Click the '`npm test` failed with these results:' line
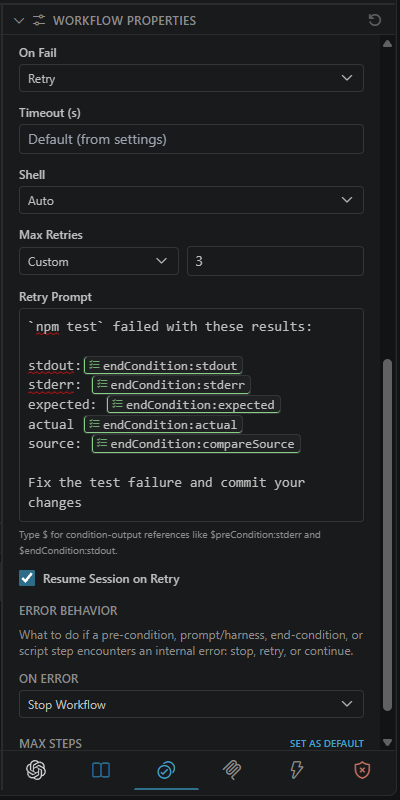400x800 pixels. [170, 327]
